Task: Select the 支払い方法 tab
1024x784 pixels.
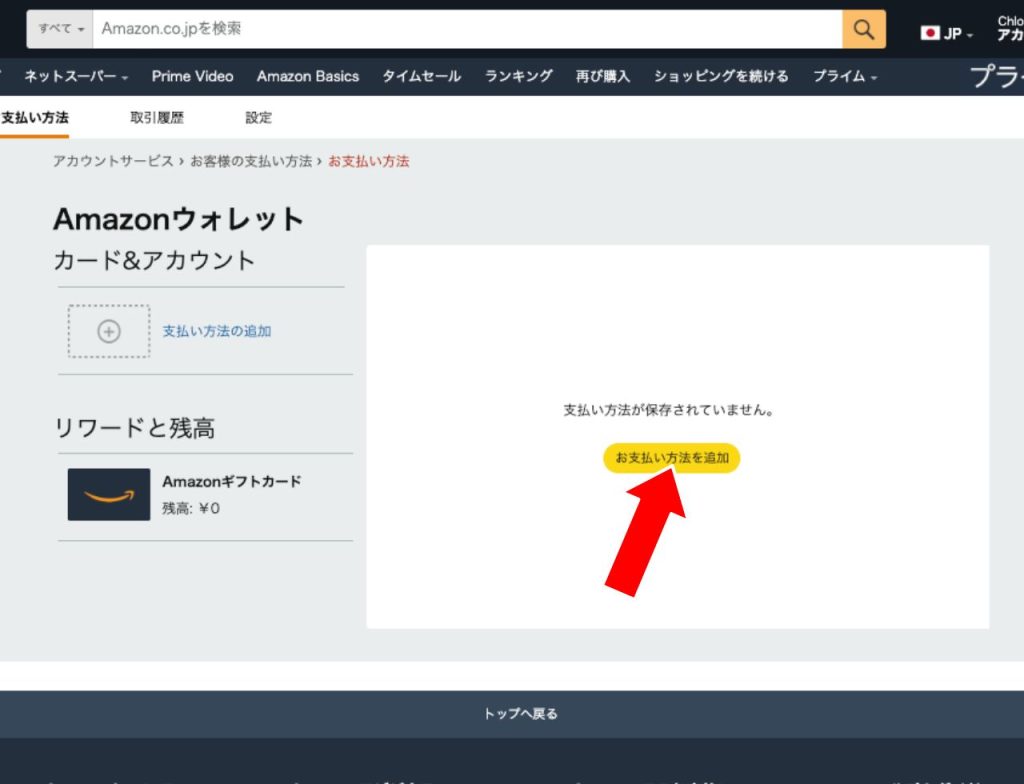Action: [x=35, y=118]
